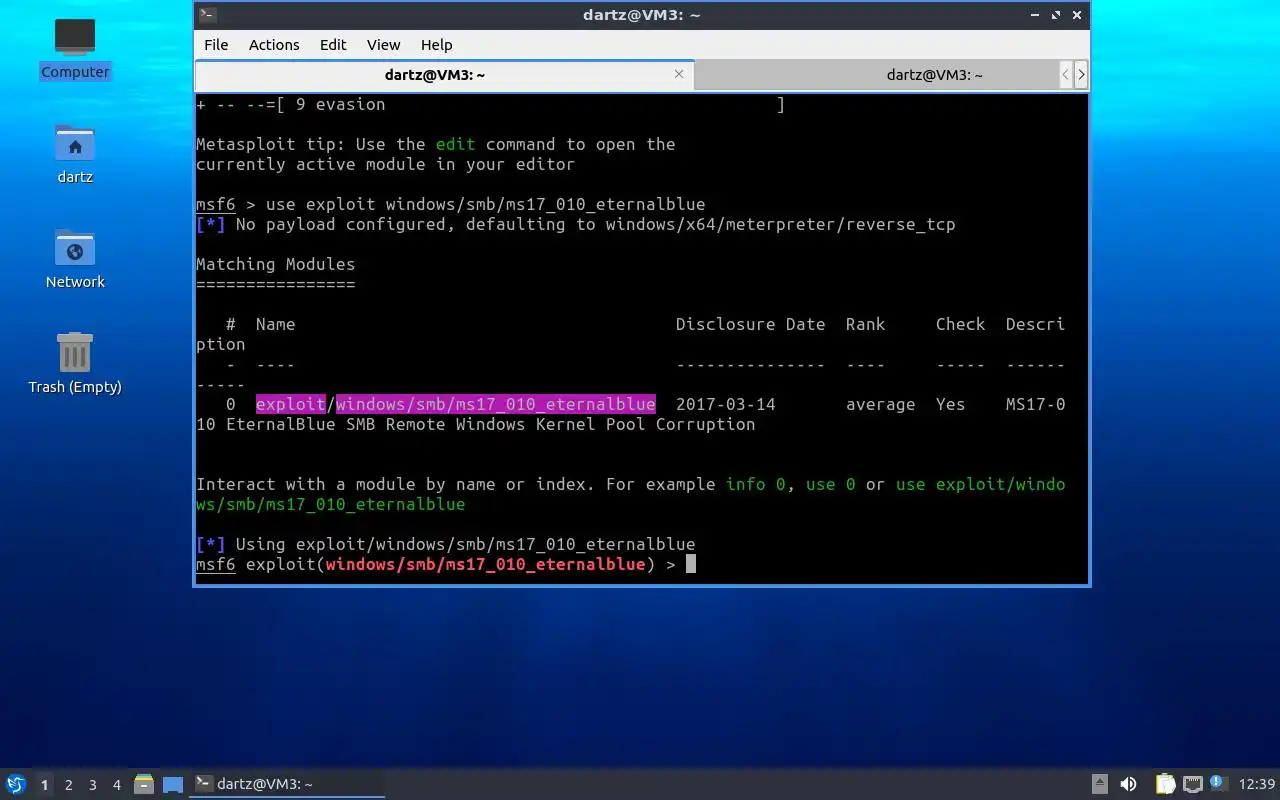
Task: Open the File menu
Action: [x=216, y=45]
